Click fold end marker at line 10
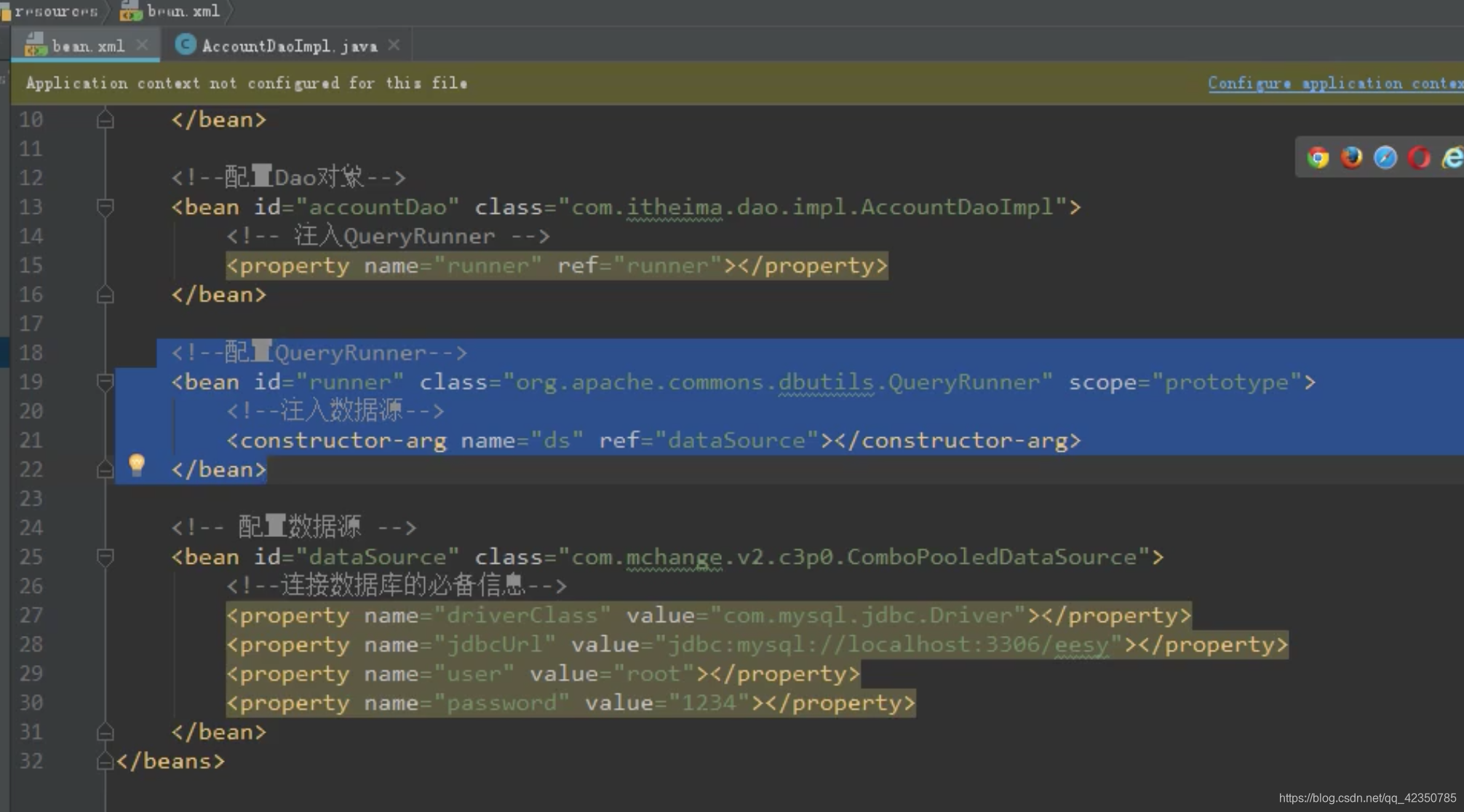The width and height of the screenshot is (1464, 812). (105, 119)
